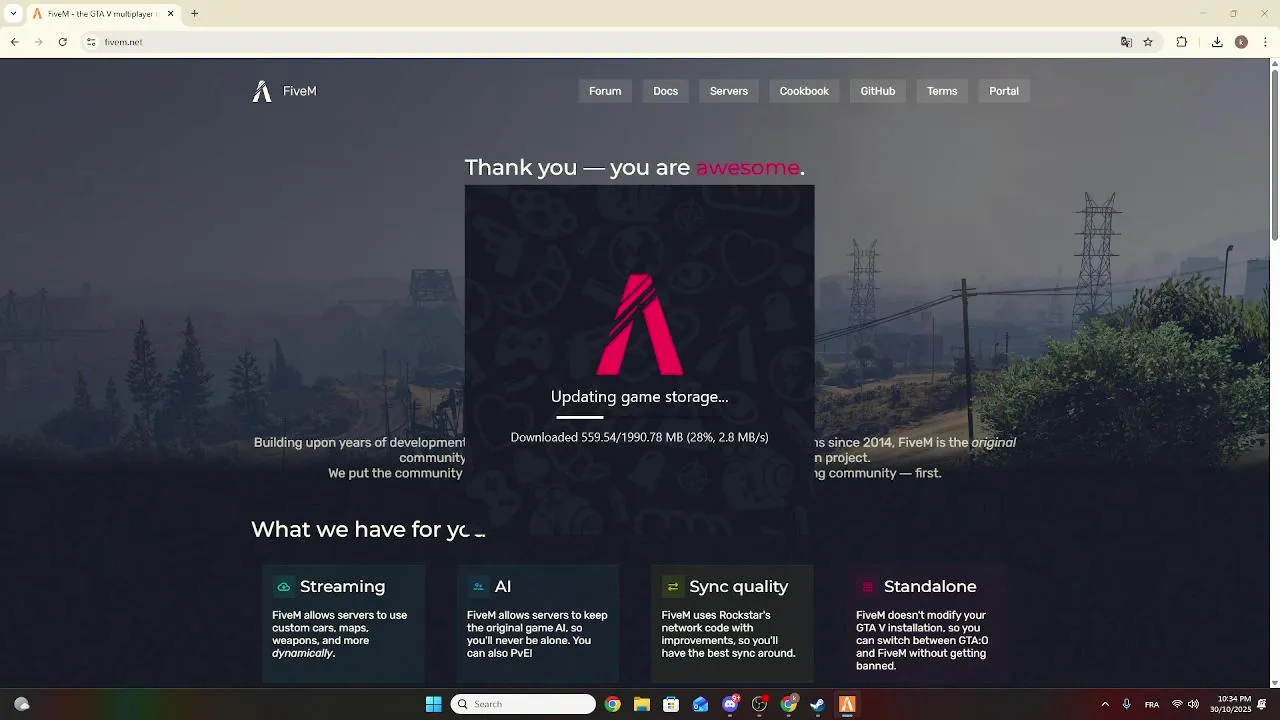Visit the GitHub link in navigation

(878, 91)
